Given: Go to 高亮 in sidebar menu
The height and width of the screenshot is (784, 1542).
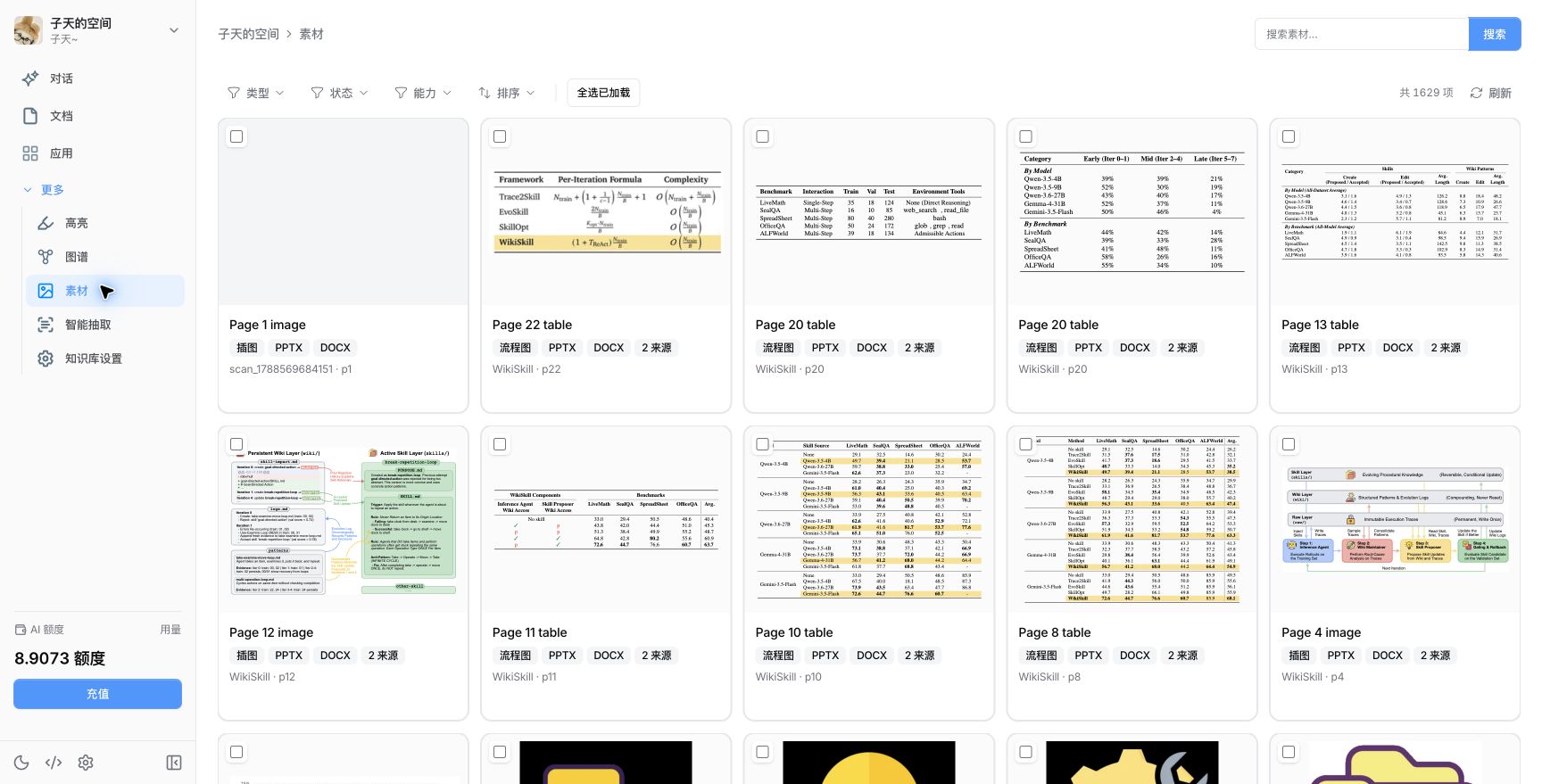Looking at the screenshot, I should click(x=105, y=223).
